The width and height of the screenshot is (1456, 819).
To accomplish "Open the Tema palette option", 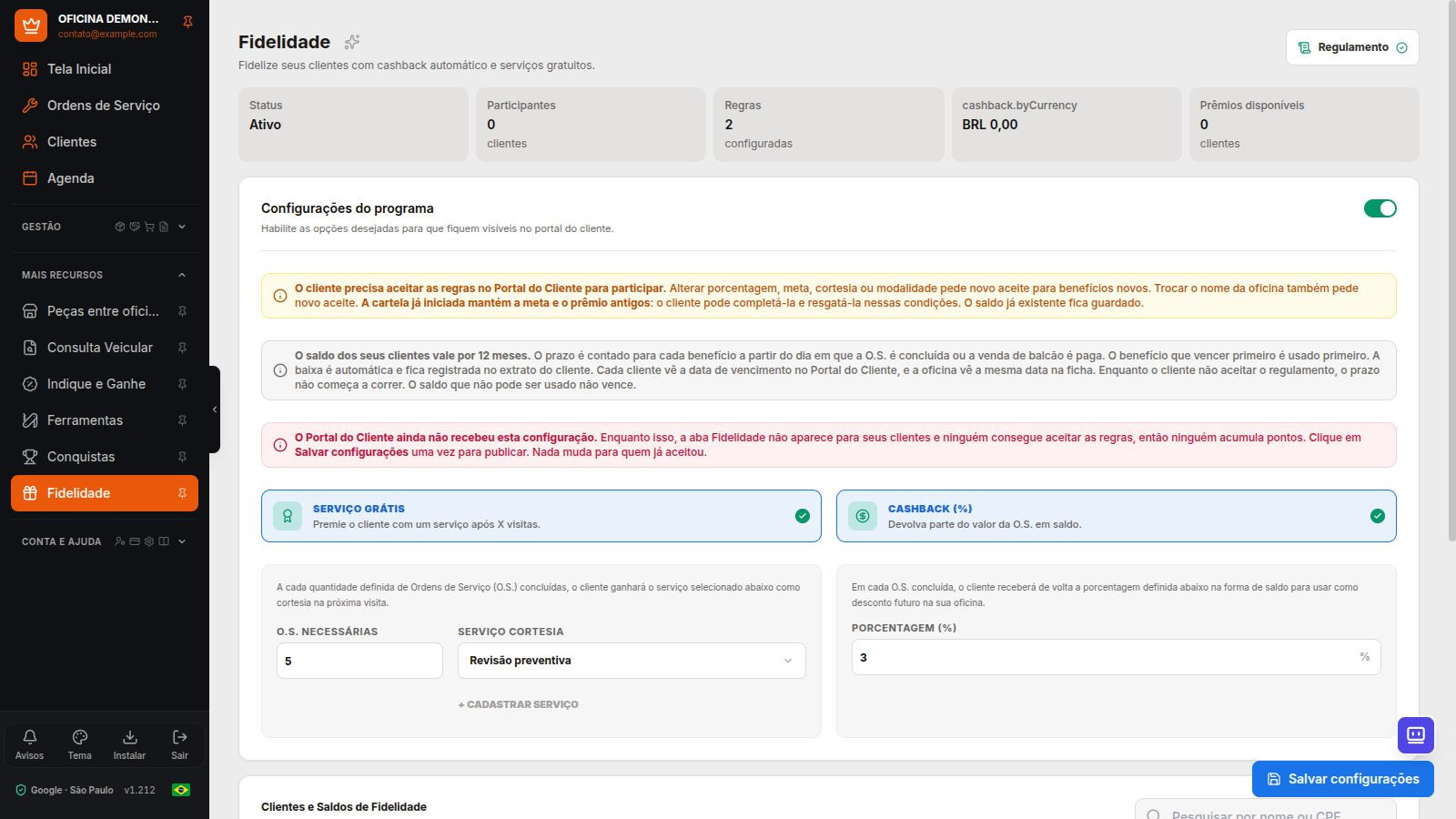I will point(79,743).
